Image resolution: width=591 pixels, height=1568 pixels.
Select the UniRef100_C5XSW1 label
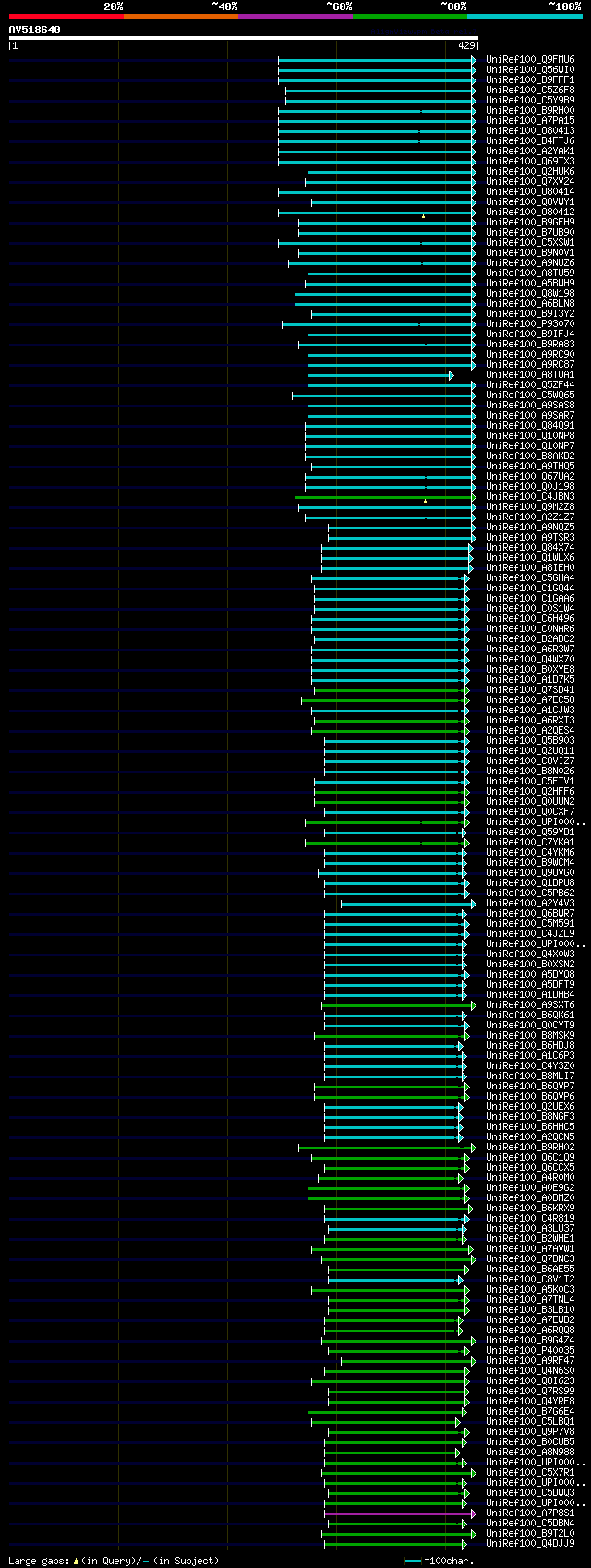pos(530,243)
